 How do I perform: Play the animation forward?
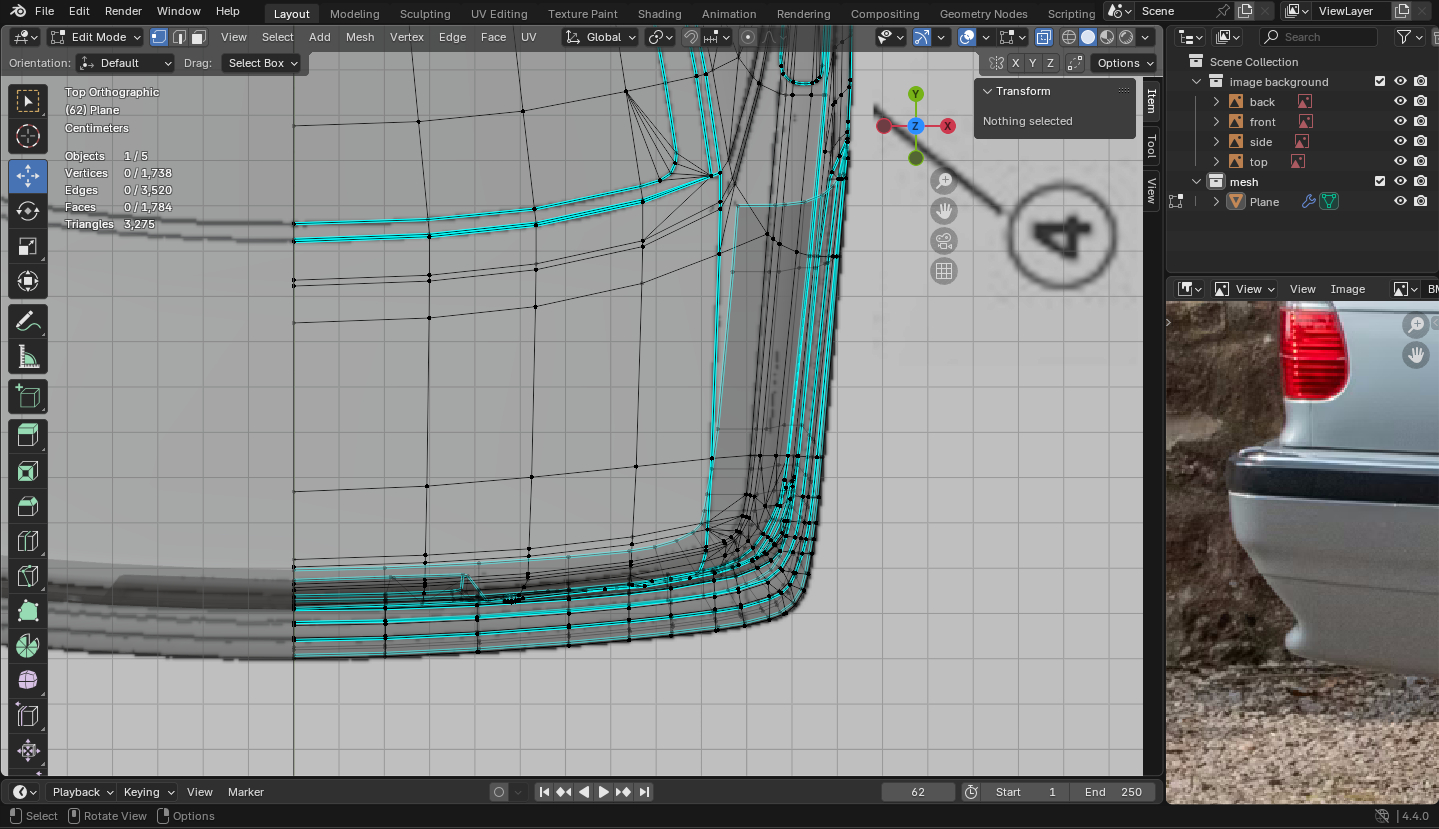click(x=604, y=792)
